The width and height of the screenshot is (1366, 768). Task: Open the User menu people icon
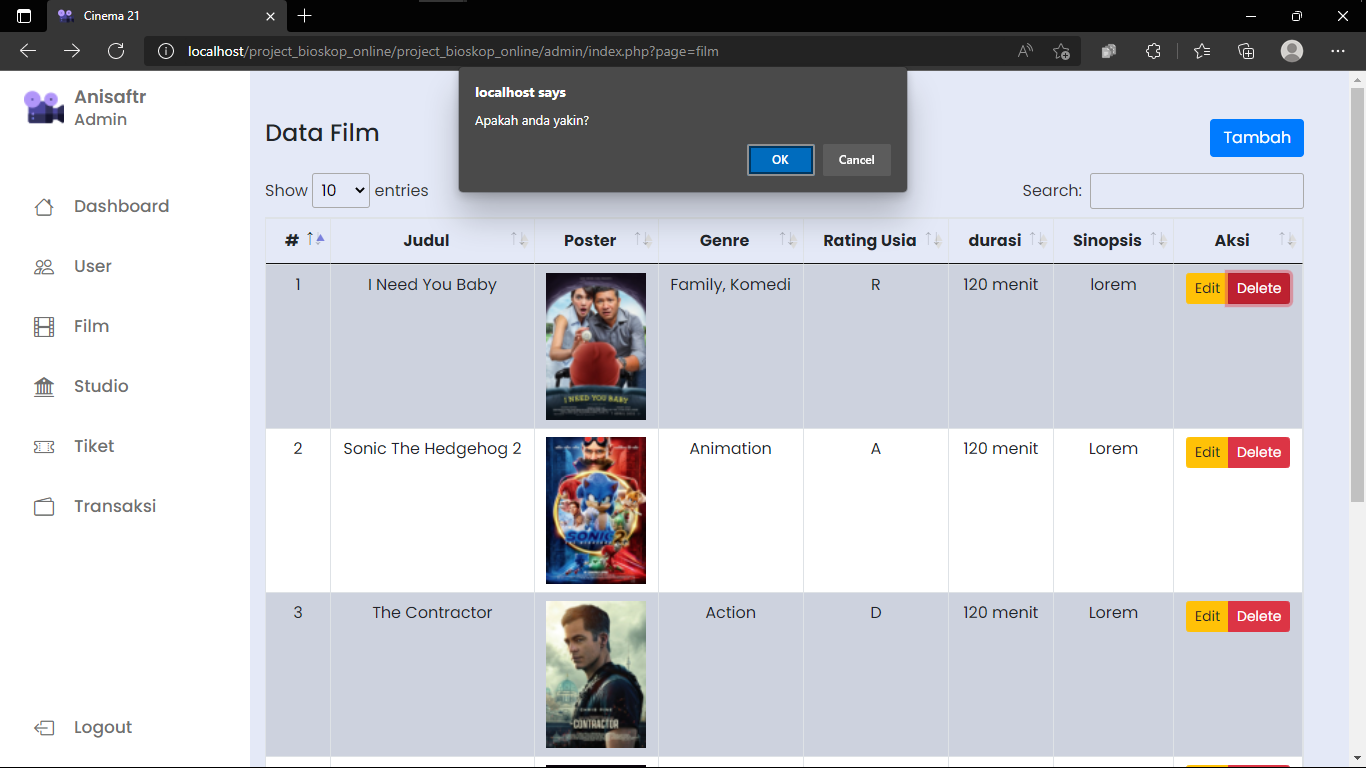[44, 267]
